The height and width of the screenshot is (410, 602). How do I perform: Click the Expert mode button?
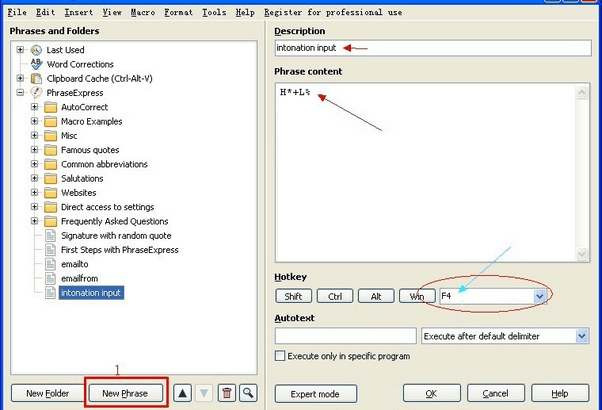click(x=315, y=393)
